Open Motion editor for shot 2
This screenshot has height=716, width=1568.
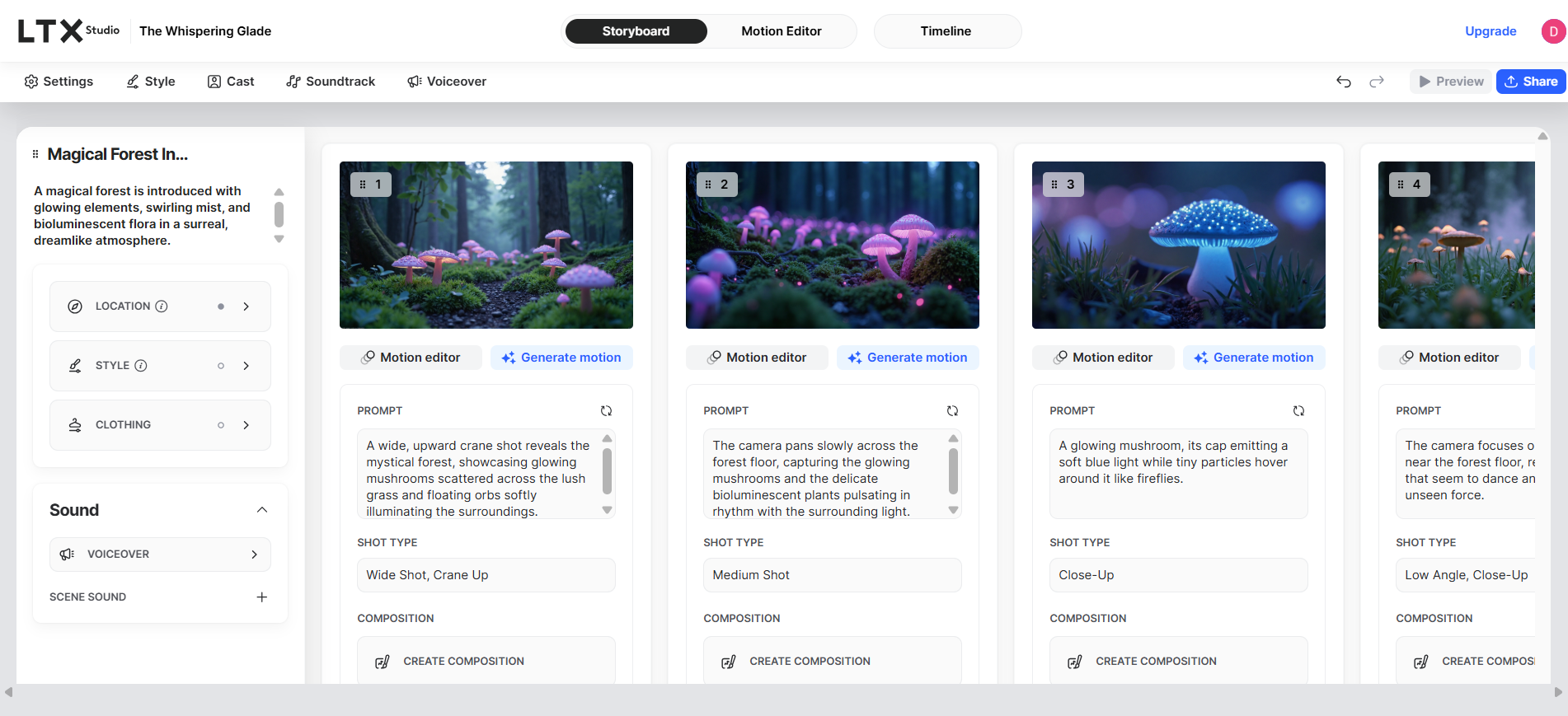[757, 358]
